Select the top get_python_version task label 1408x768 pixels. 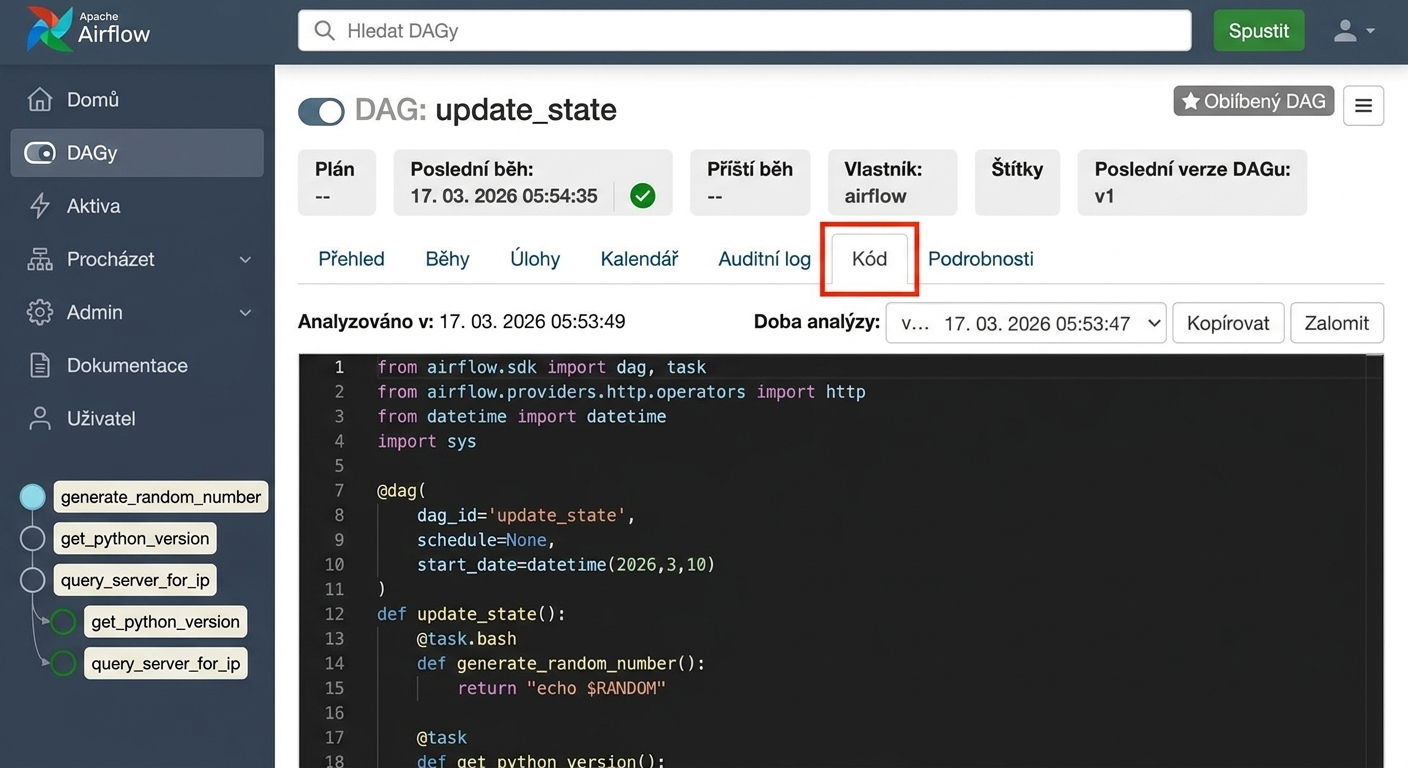(135, 539)
